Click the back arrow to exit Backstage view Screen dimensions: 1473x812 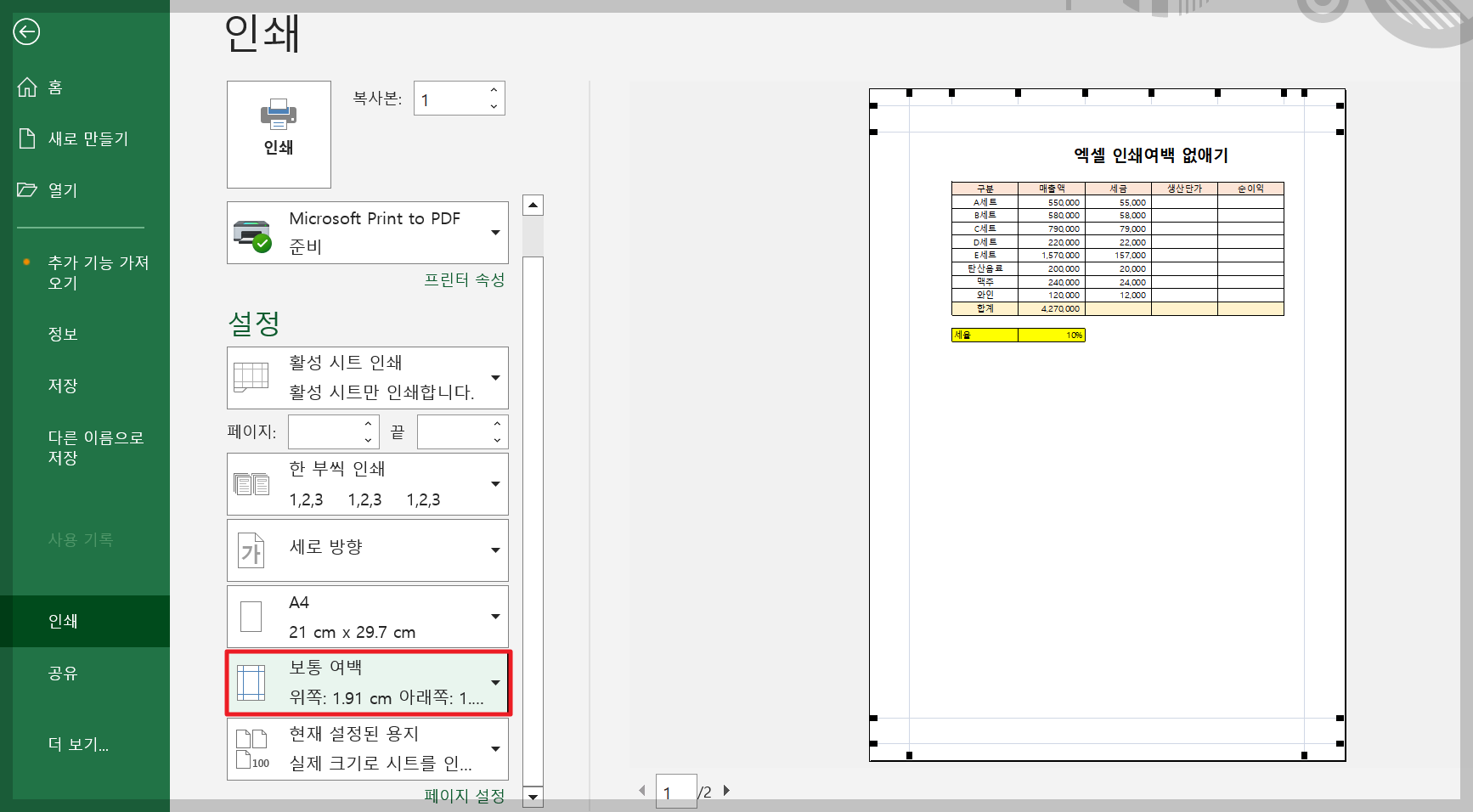point(26,31)
